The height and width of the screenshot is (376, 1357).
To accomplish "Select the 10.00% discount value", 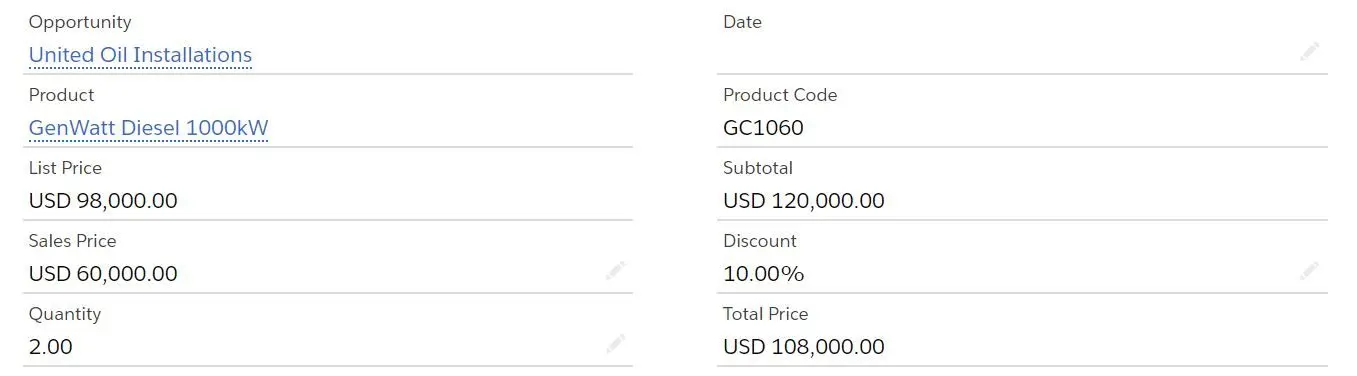I will click(763, 274).
